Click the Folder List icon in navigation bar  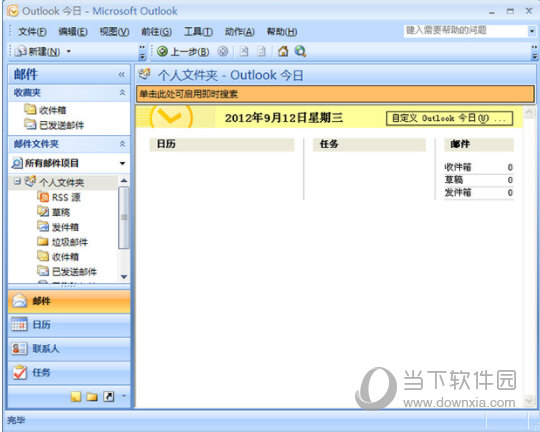click(92, 397)
